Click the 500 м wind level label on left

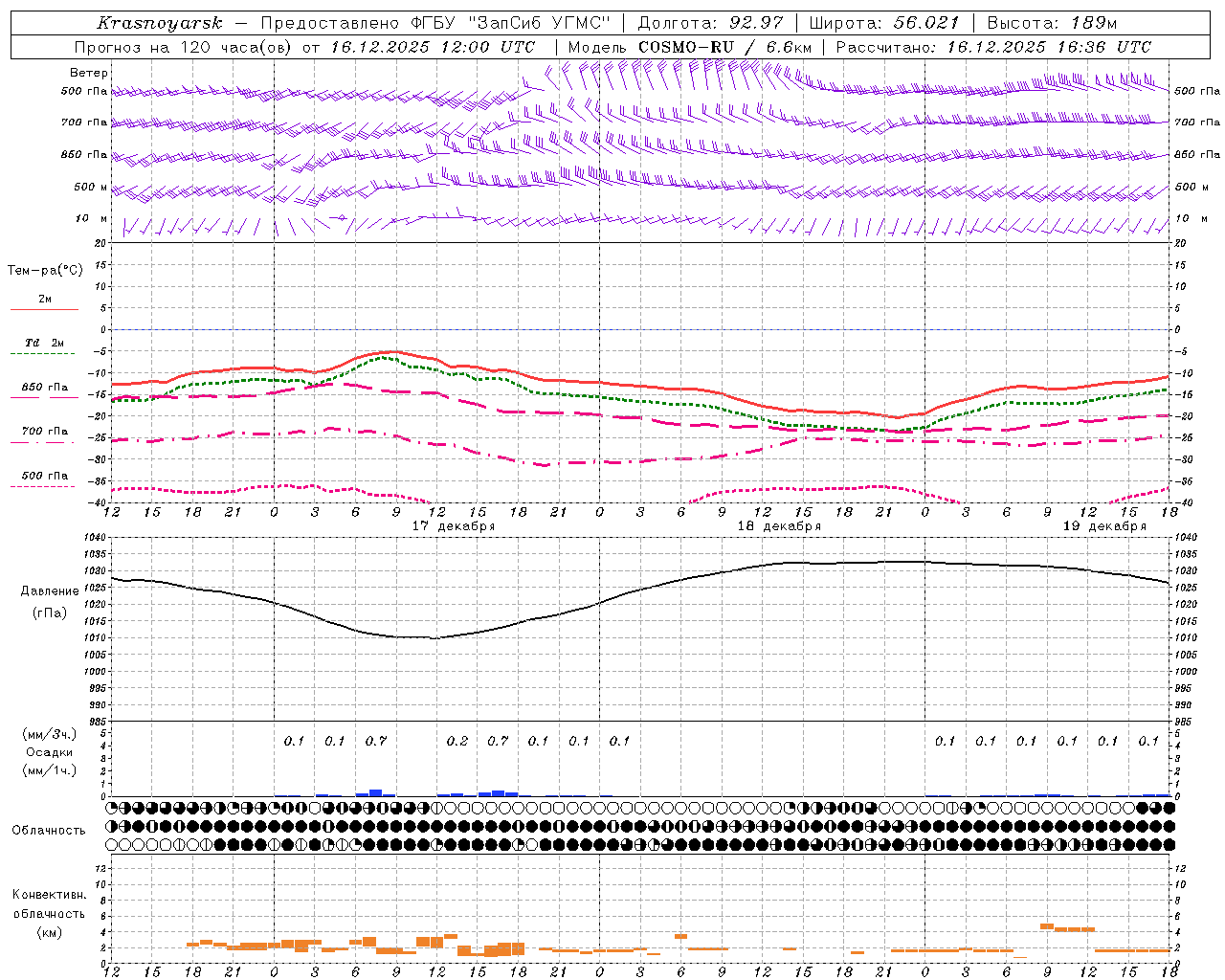[x=91, y=188]
